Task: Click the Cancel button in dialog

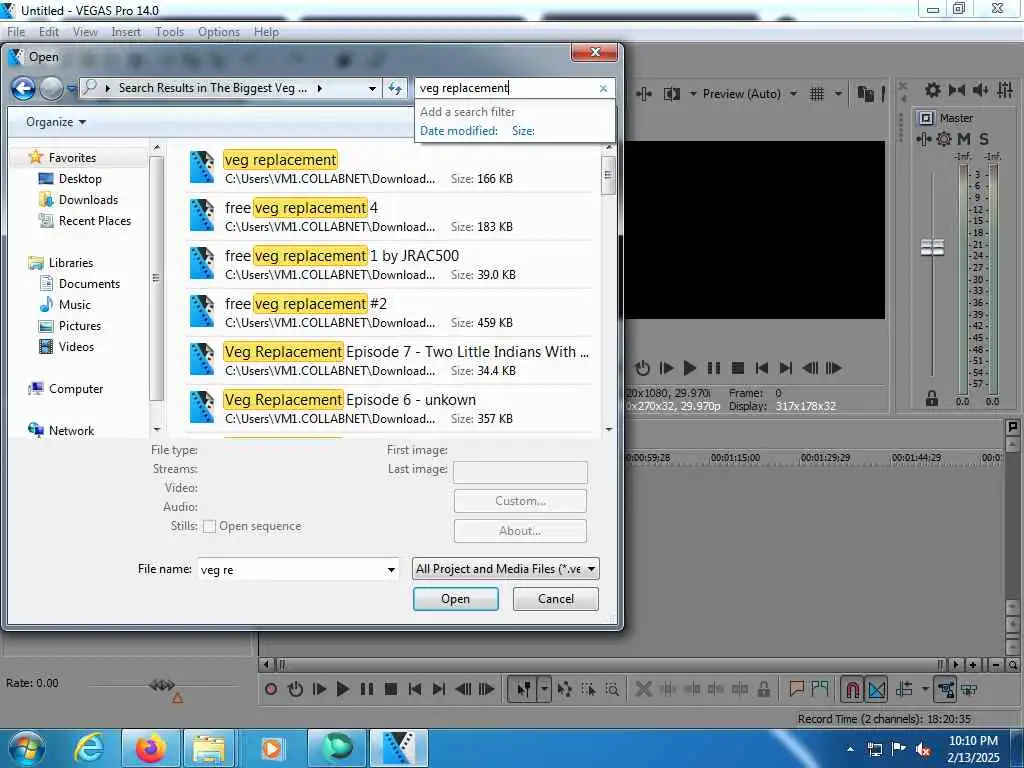Action: pyautogui.click(x=556, y=599)
